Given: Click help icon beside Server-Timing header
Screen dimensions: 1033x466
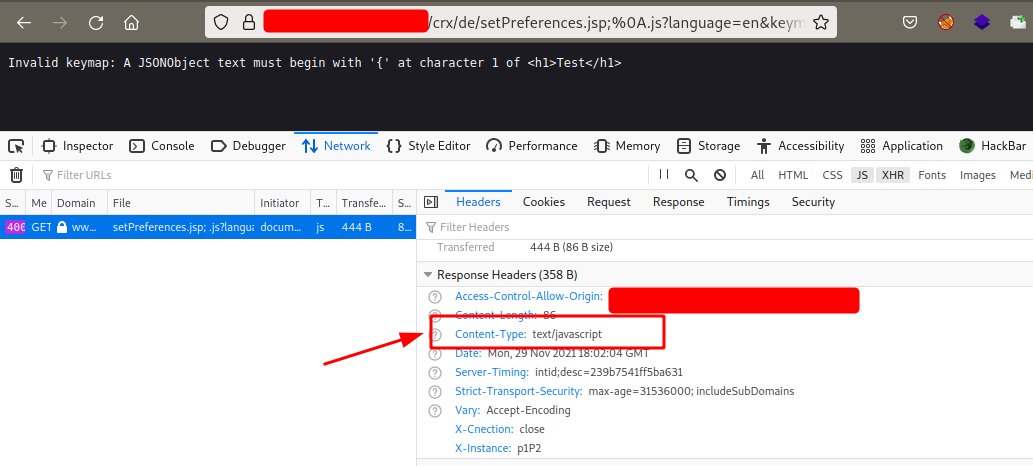Looking at the screenshot, I should [435, 372].
